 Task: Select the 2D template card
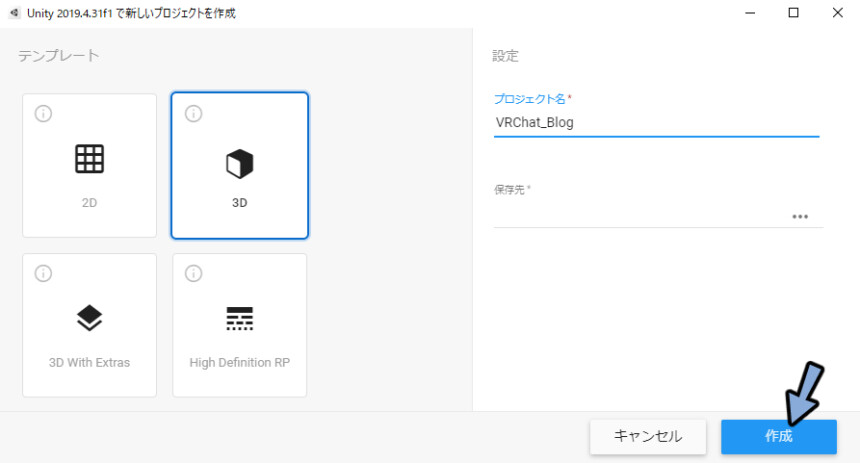pyautogui.click(x=89, y=166)
